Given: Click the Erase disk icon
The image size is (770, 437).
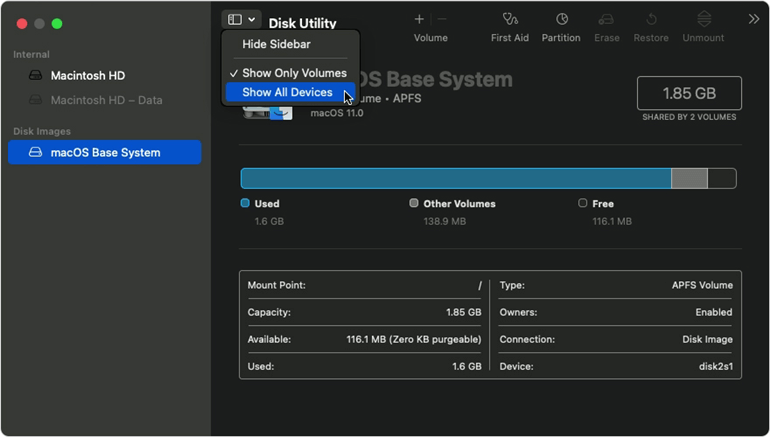Looking at the screenshot, I should point(606,19).
